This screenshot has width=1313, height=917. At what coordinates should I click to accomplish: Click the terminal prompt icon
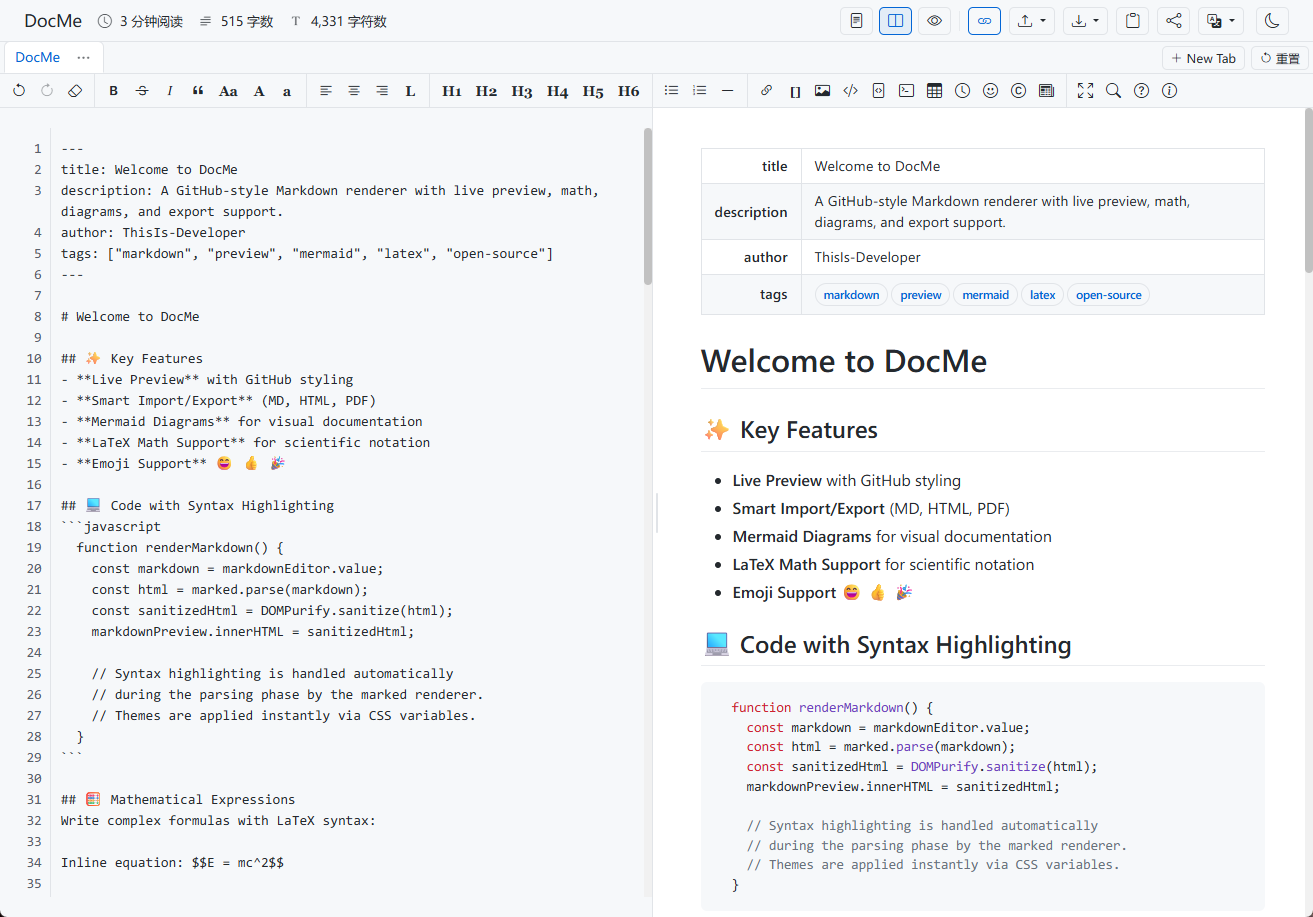(907, 91)
